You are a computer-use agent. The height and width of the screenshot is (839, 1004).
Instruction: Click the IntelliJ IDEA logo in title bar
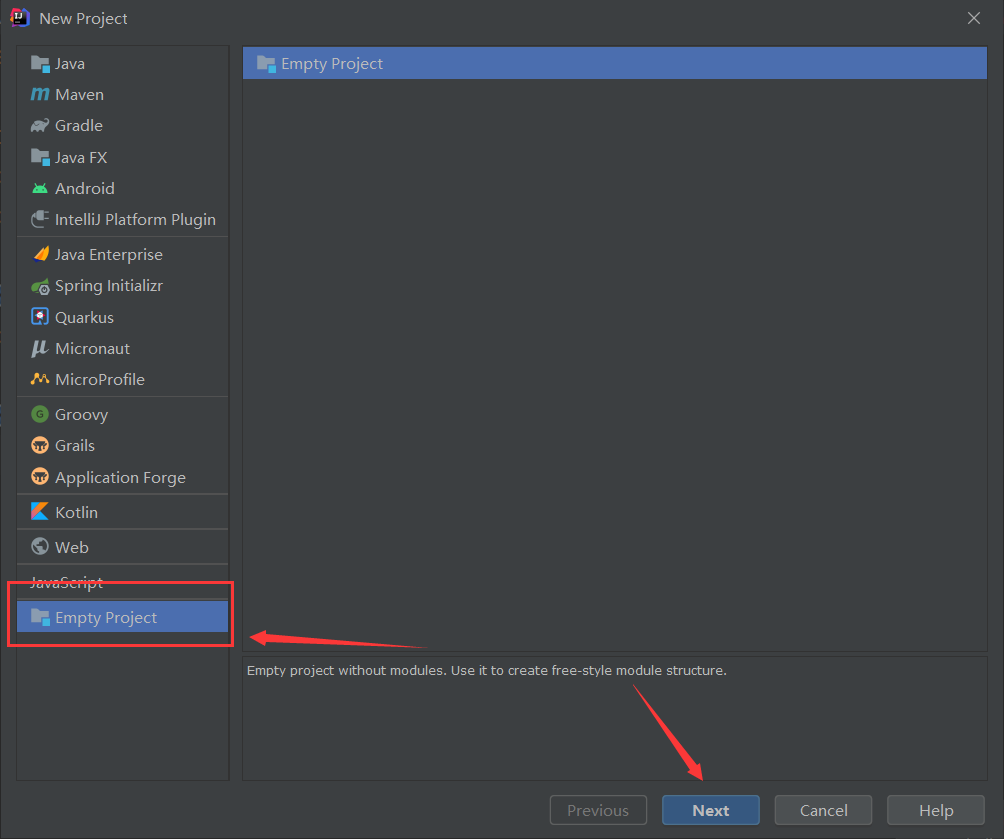pos(20,18)
